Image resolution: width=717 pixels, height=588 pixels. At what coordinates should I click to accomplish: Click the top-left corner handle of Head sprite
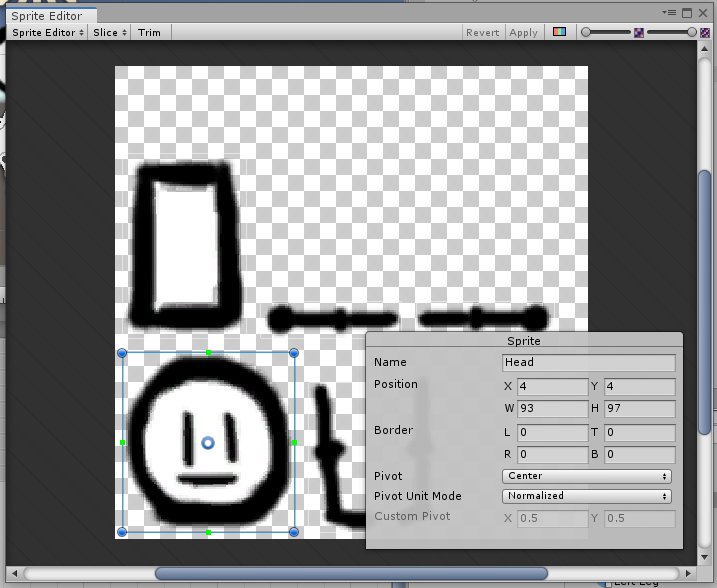(x=122, y=353)
